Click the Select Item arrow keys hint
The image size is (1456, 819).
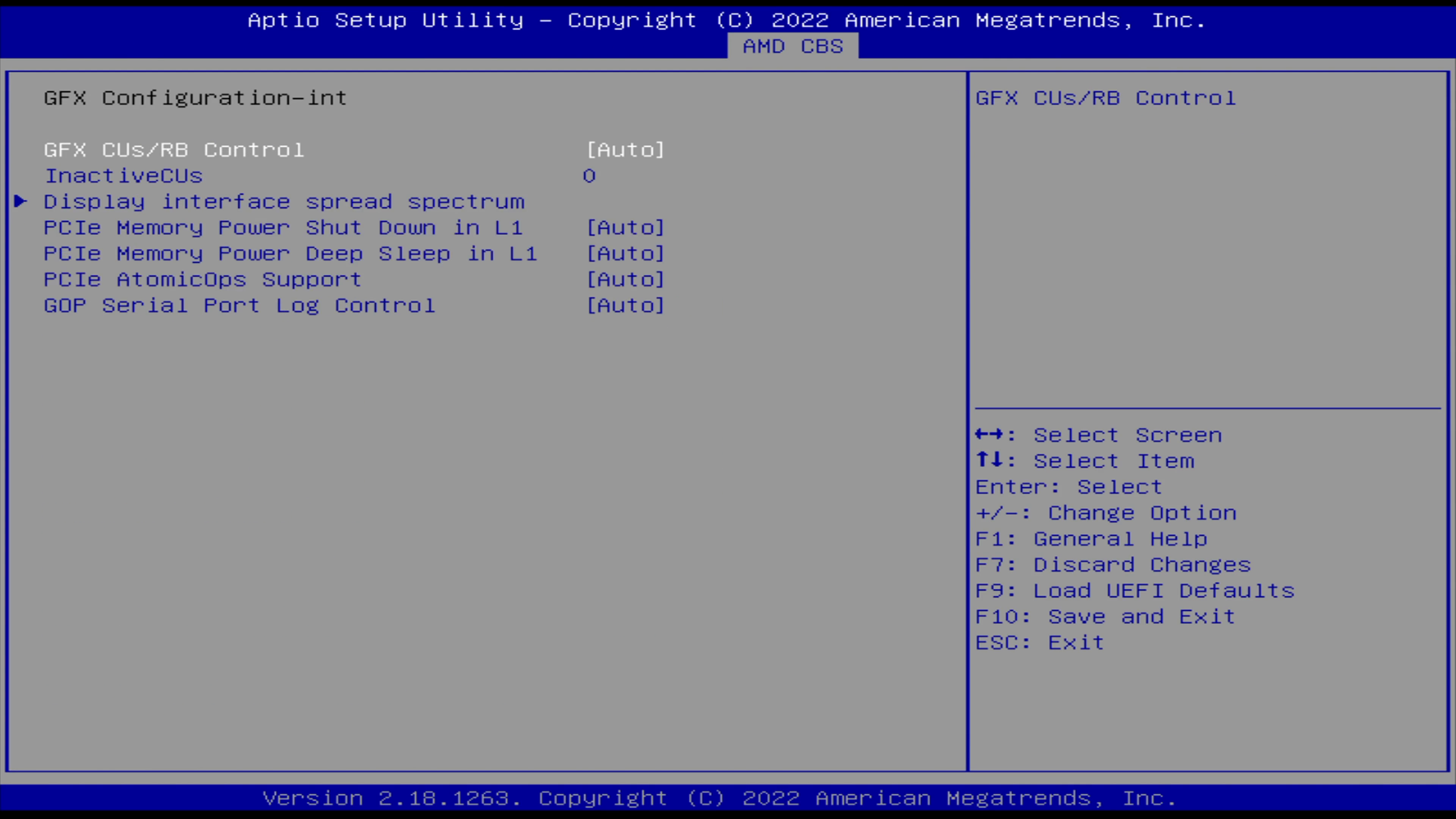coord(1085,461)
